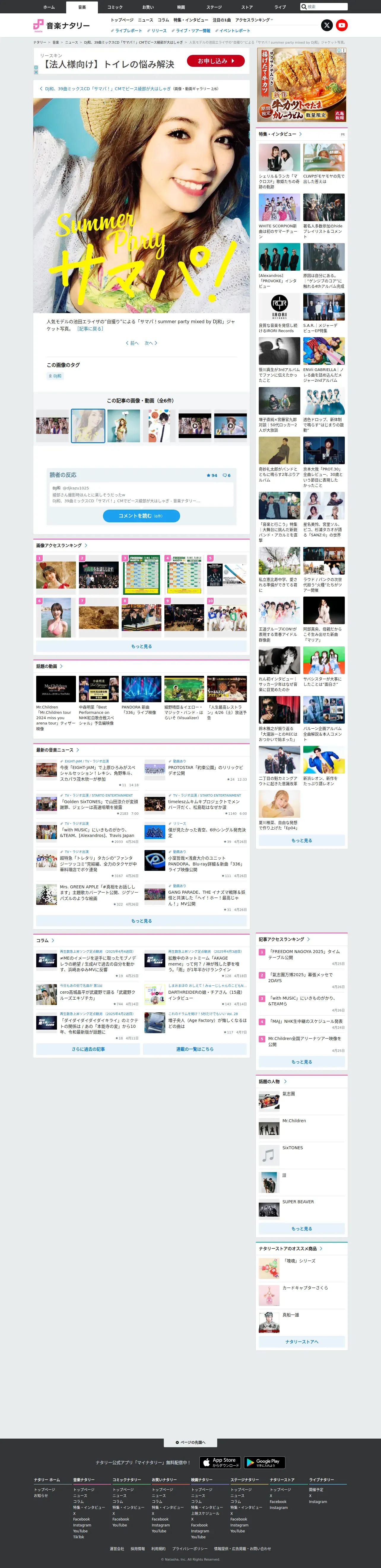Open the first gallery thumbnail of group photo

pos(52,426)
